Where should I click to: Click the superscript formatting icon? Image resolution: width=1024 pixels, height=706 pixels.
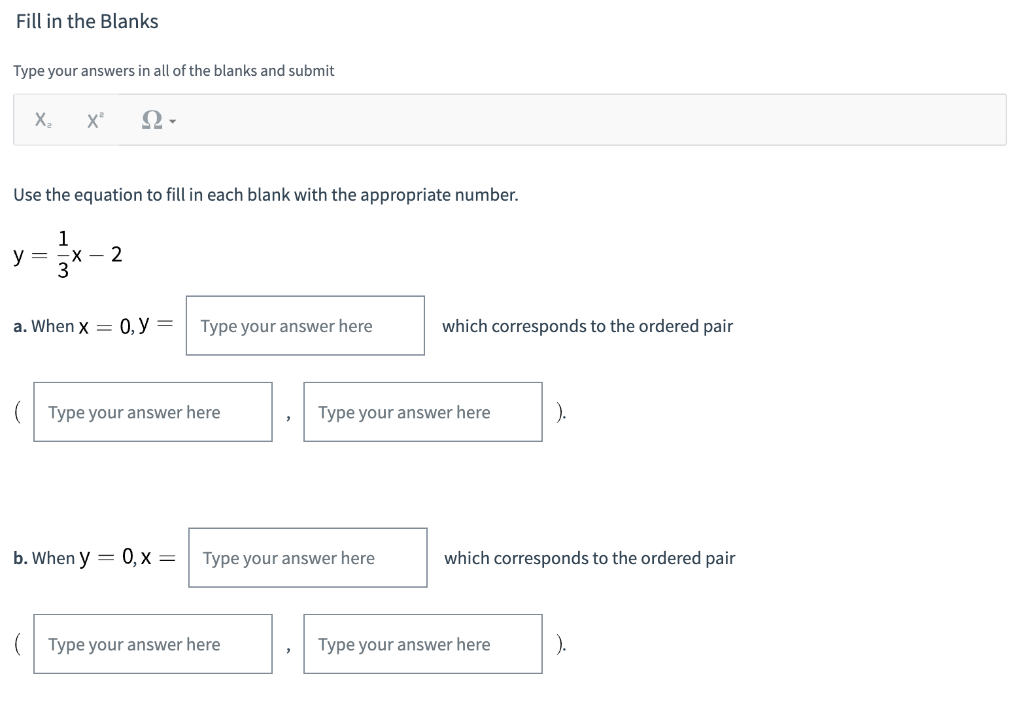tap(95, 120)
